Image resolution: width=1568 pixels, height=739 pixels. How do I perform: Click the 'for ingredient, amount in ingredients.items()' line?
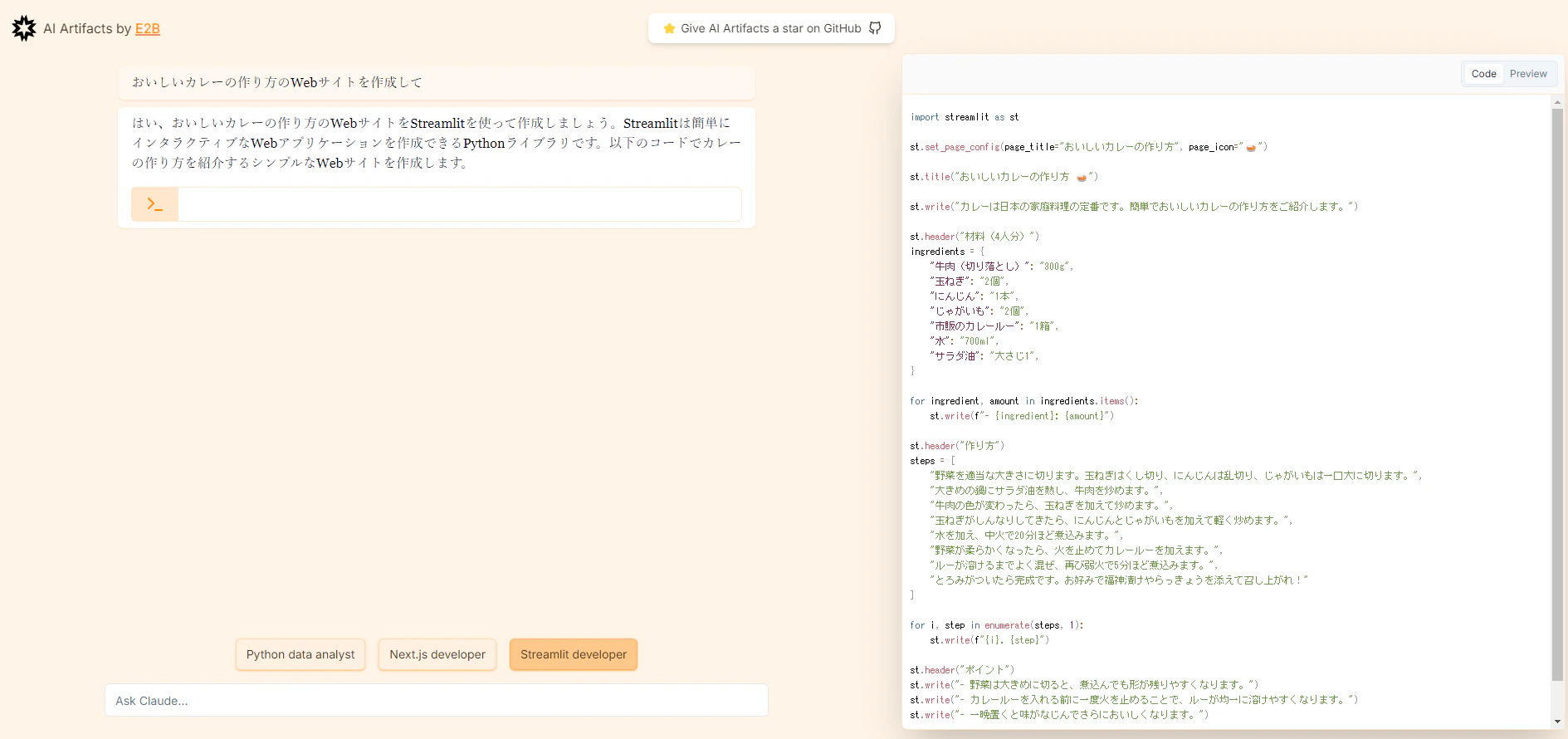1024,401
